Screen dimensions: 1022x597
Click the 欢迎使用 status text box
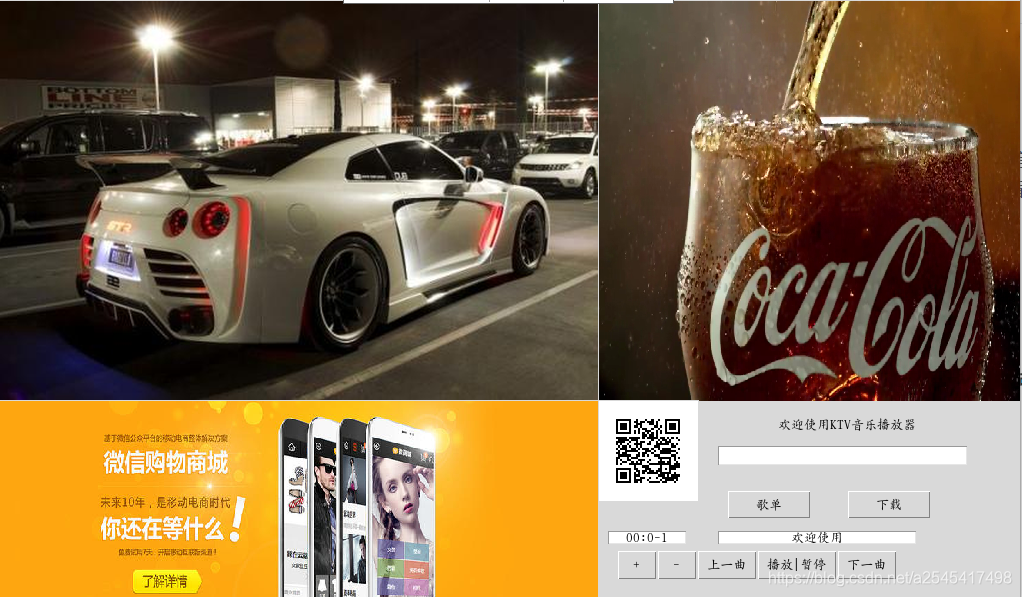click(817, 538)
